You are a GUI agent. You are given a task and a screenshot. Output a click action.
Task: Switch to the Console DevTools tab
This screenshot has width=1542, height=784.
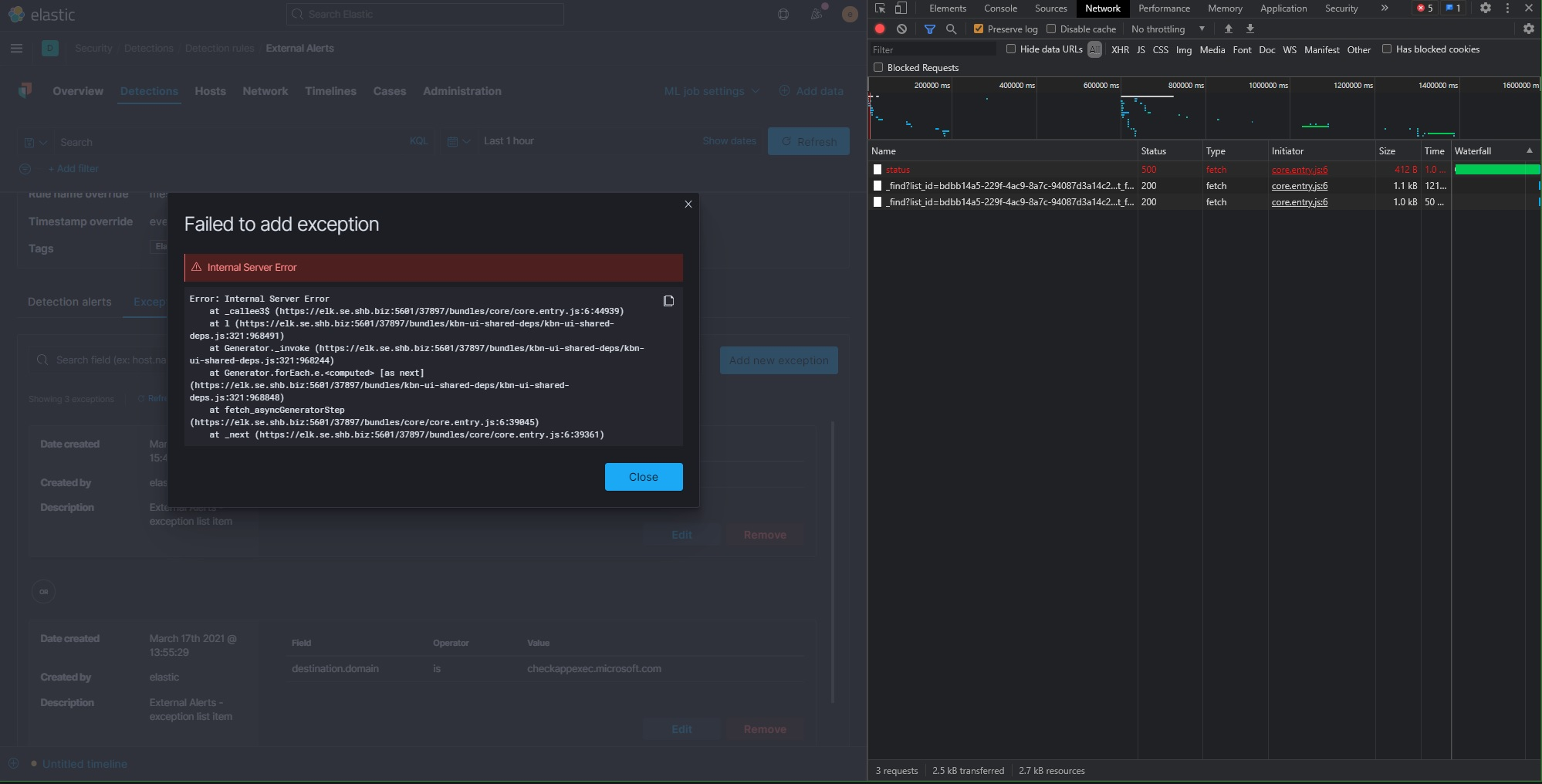(999, 8)
